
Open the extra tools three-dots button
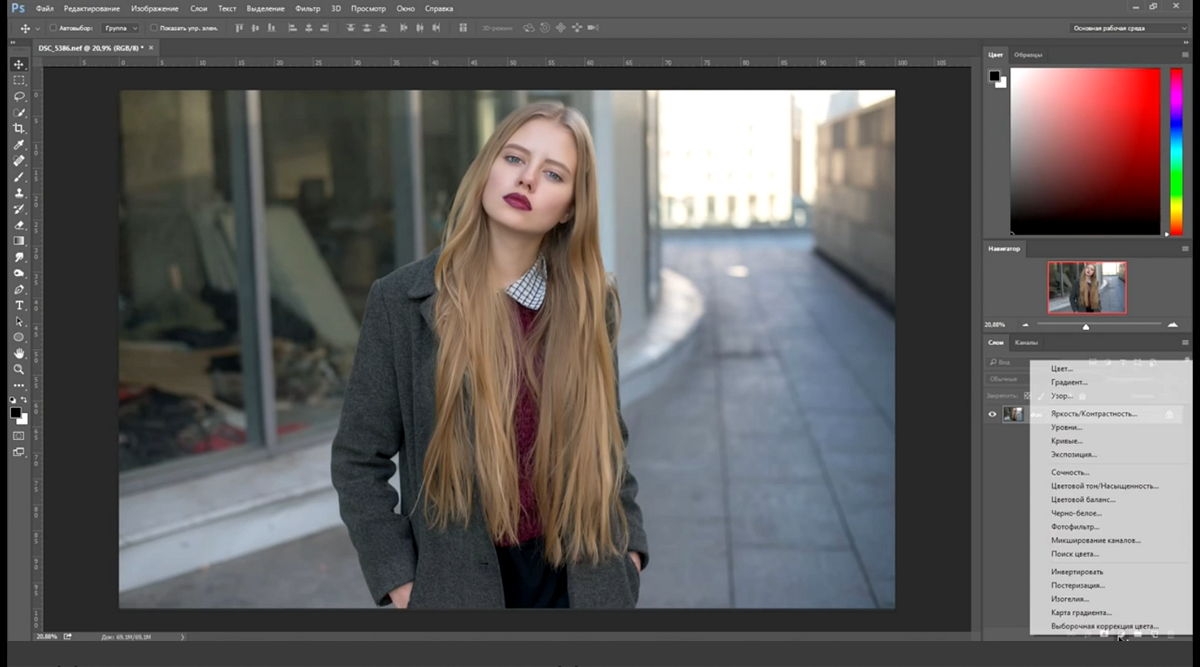point(19,385)
